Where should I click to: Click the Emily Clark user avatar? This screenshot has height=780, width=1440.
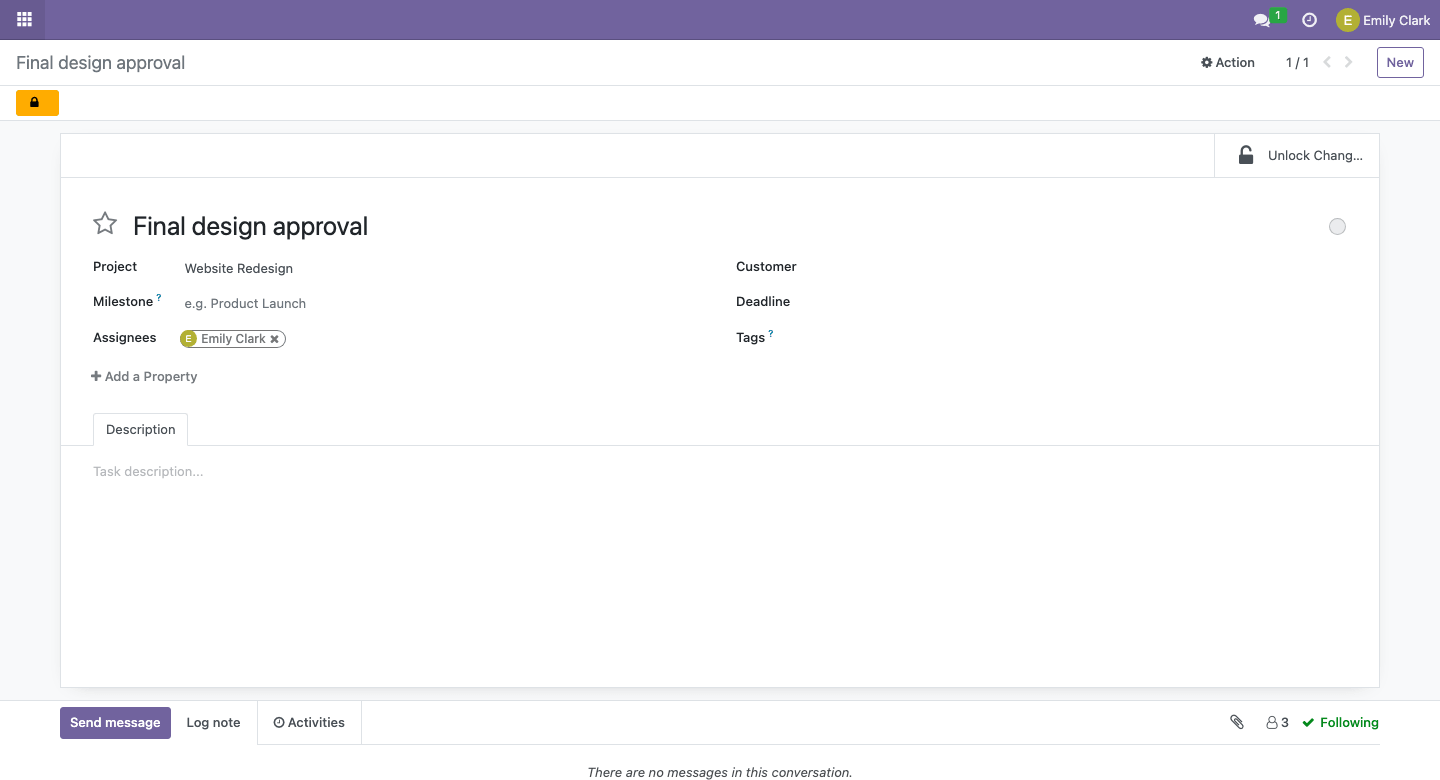(x=1348, y=20)
